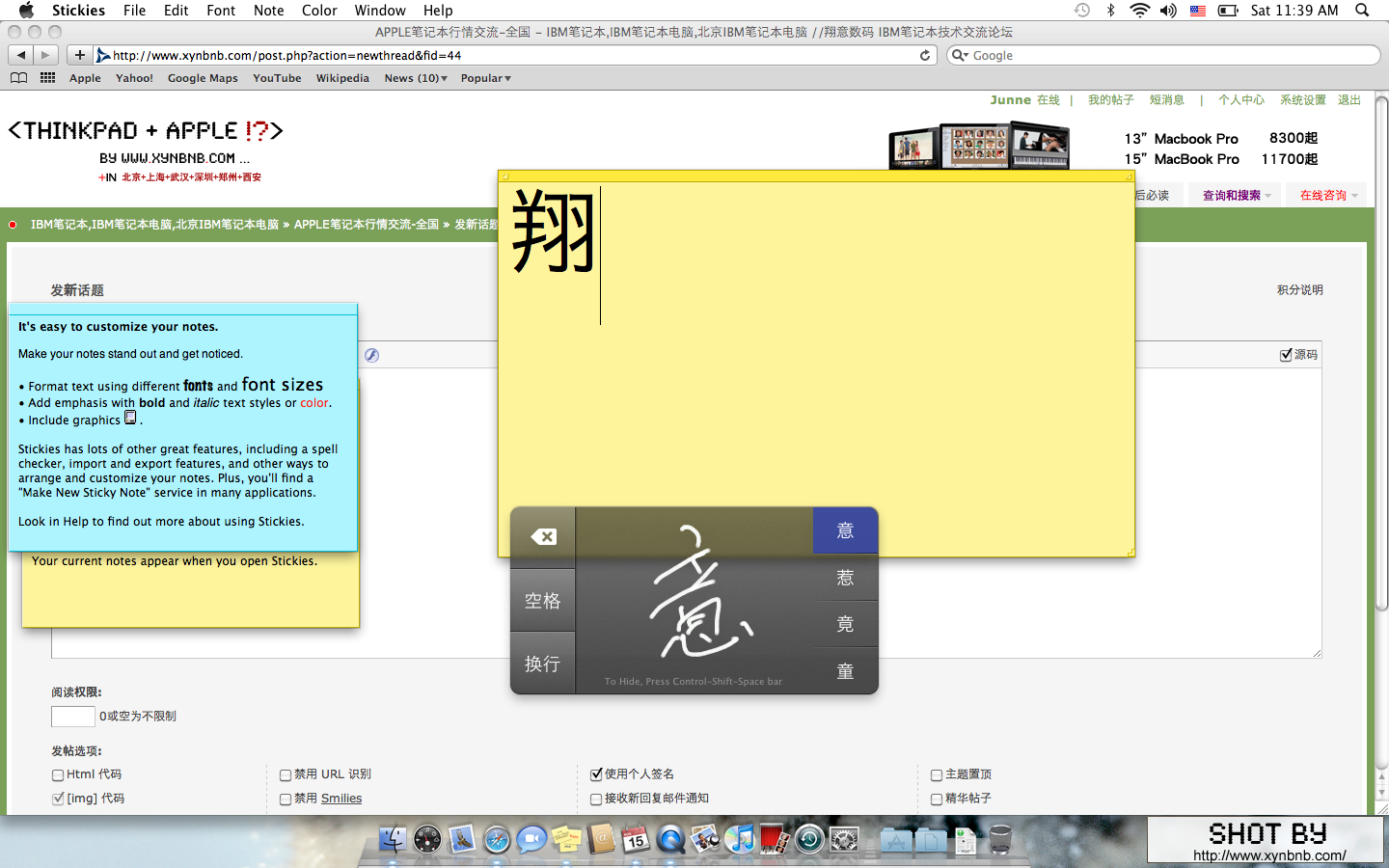Viewport: 1389px width, 868px height.
Task: Click the delete backspace key in handwriting panel
Action: [543, 537]
